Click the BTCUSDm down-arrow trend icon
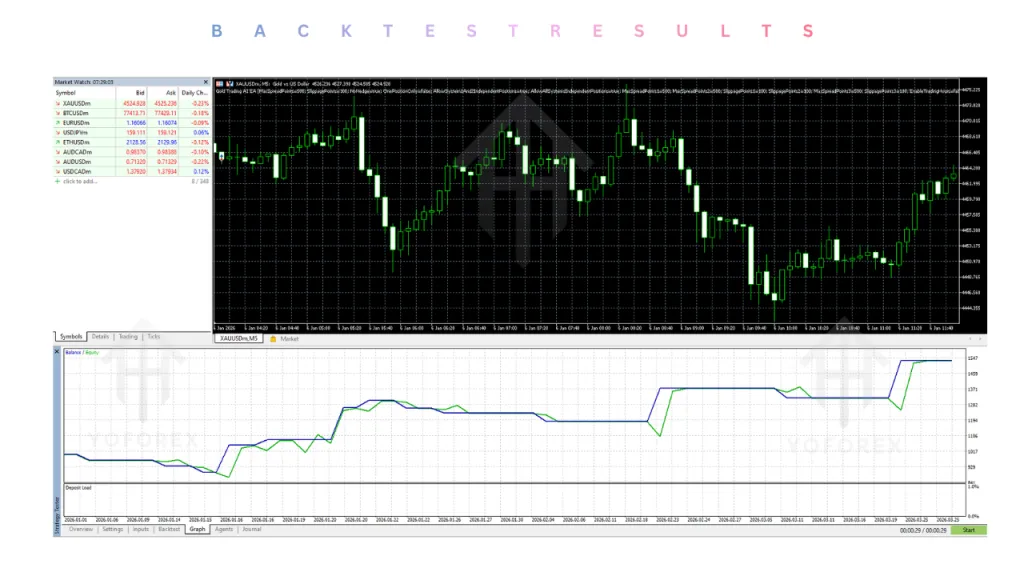Image resolution: width=1024 pixels, height=576 pixels. (57, 113)
